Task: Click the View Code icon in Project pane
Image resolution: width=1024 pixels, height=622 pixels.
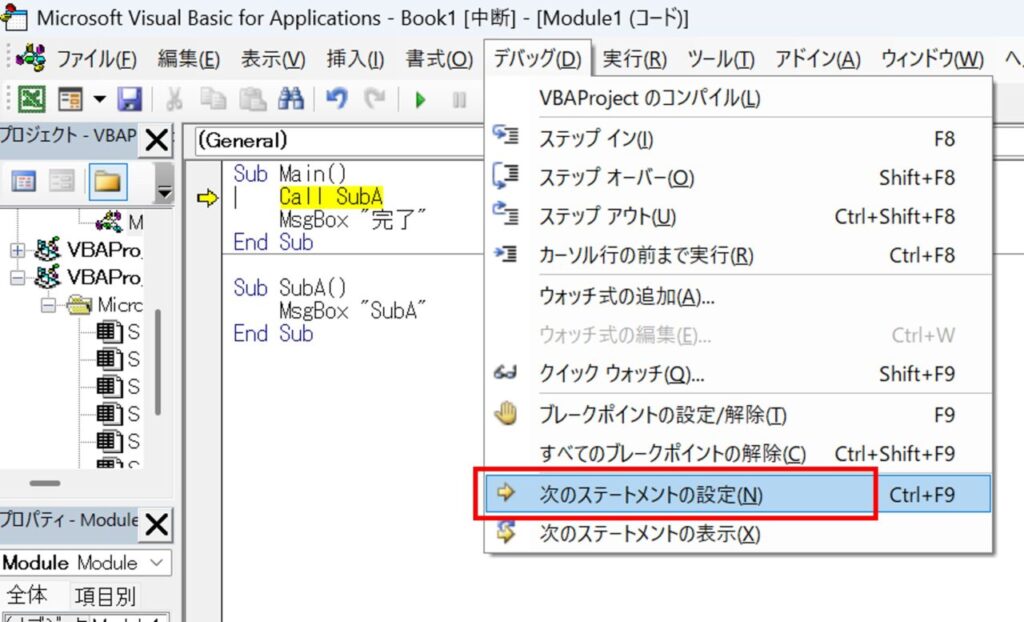Action: pyautogui.click(x=24, y=181)
